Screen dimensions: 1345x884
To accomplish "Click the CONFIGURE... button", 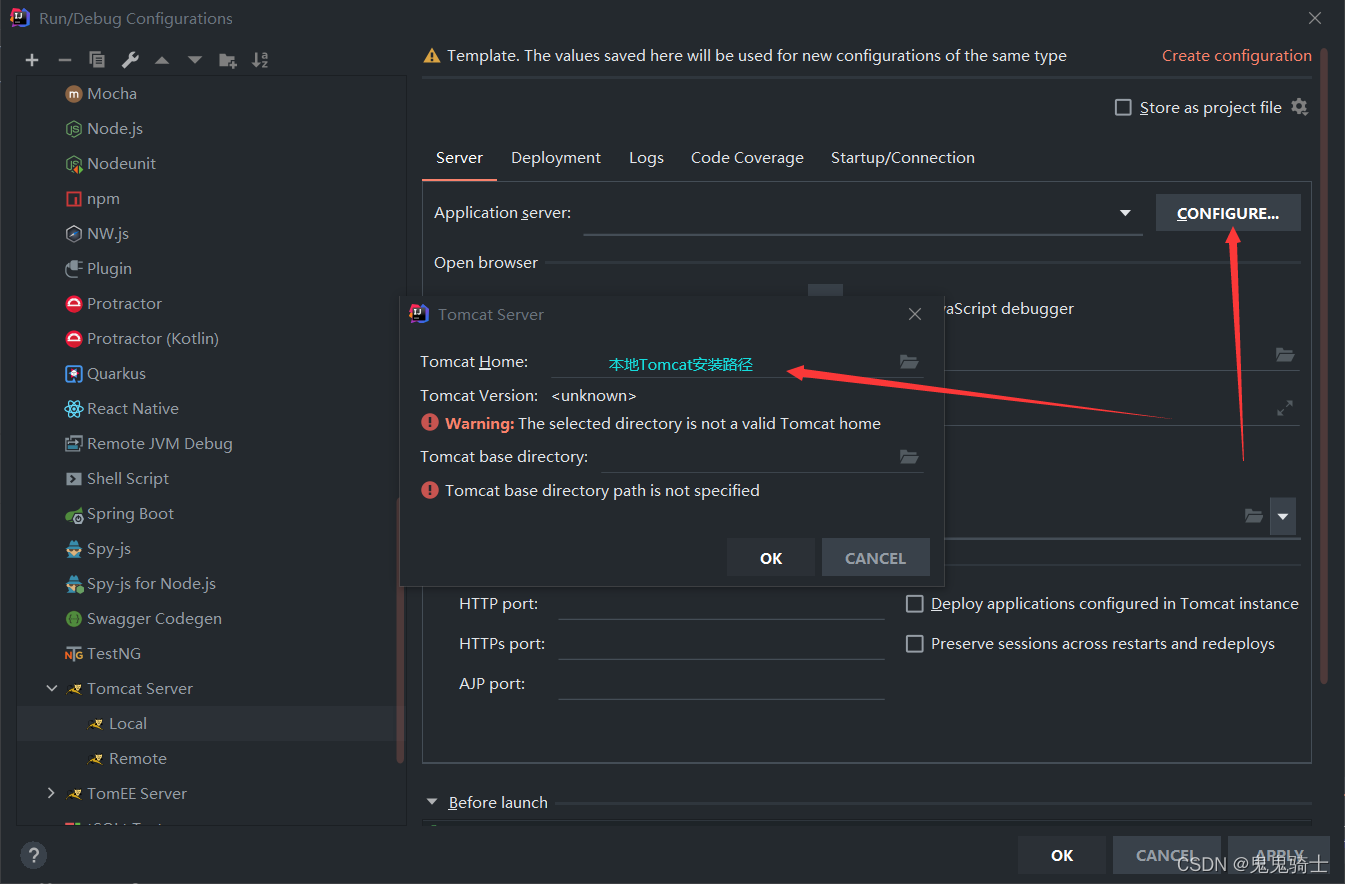I will pos(1228,213).
